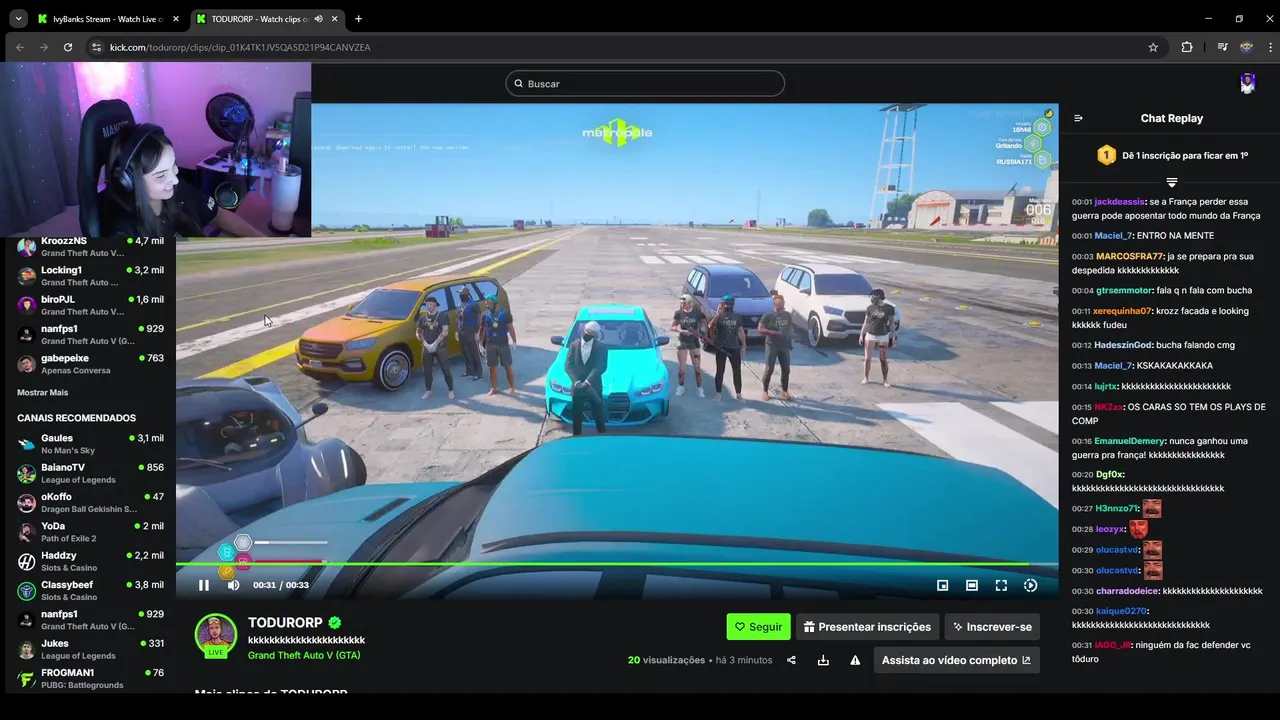Image resolution: width=1280 pixels, height=720 pixels.
Task: Open the TODURORP channel avatar
Action: [x=215, y=635]
